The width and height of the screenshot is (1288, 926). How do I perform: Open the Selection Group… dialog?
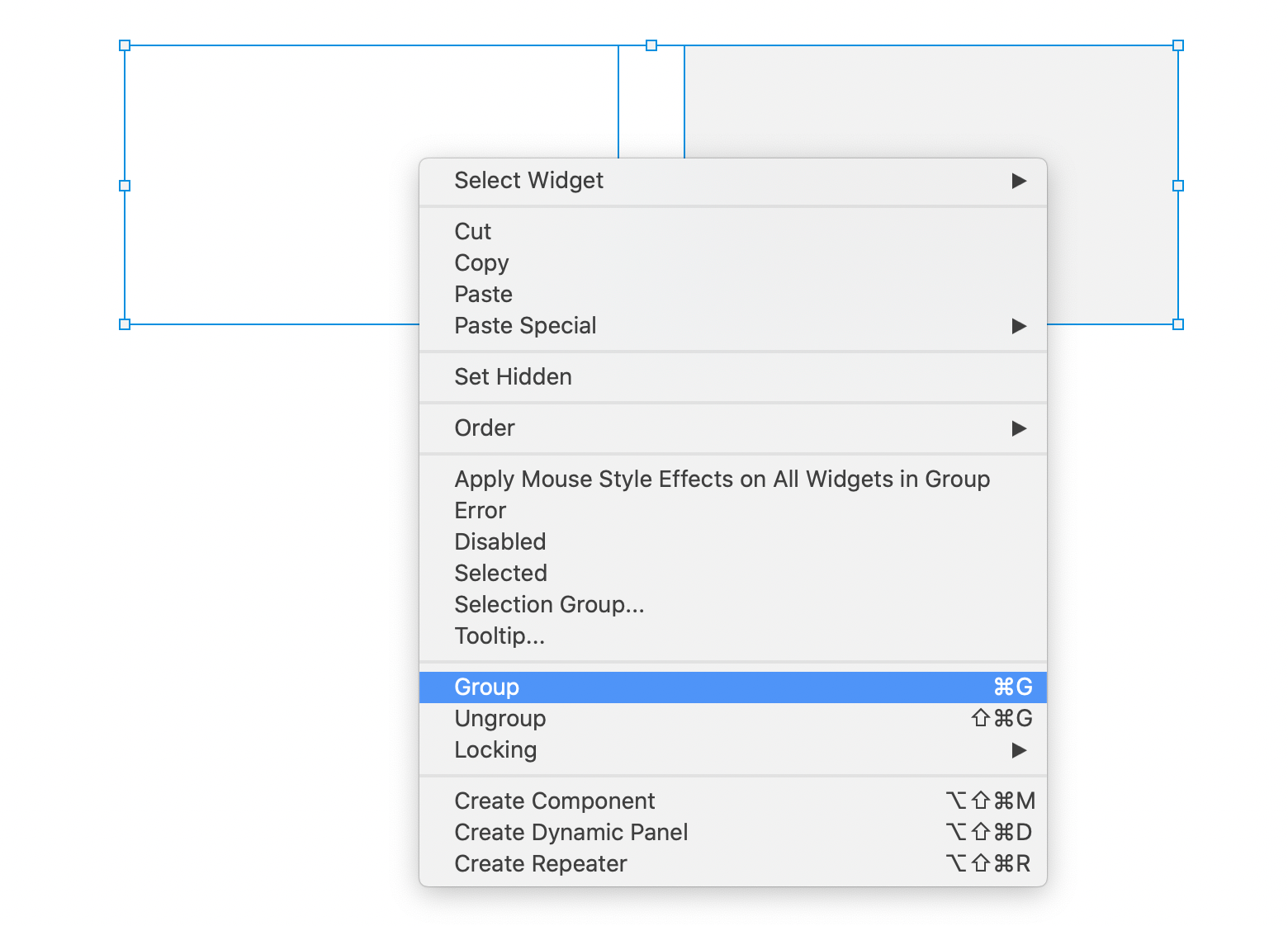click(x=733, y=605)
